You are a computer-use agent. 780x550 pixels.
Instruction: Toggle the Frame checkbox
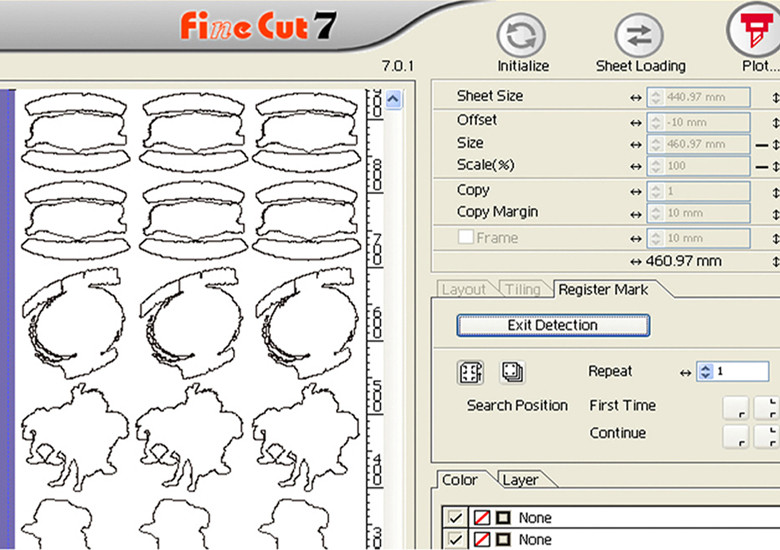[x=466, y=238]
